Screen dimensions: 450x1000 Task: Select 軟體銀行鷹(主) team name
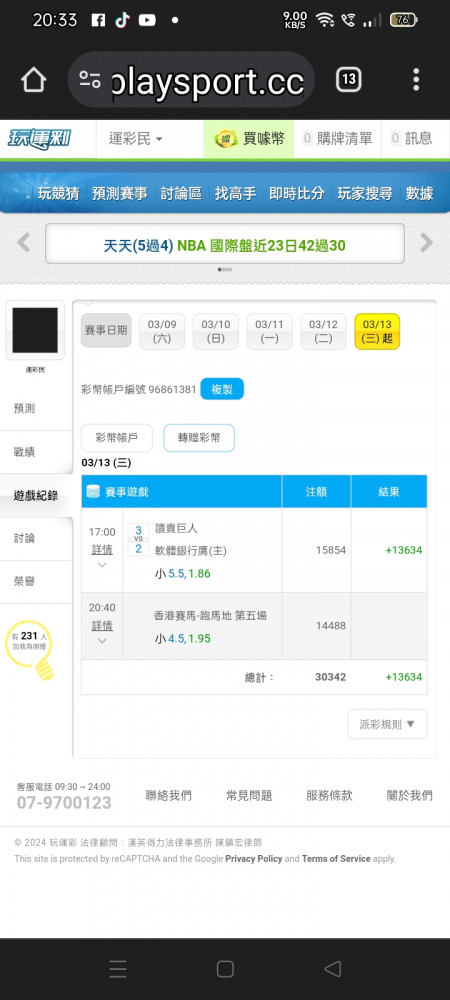(191, 550)
